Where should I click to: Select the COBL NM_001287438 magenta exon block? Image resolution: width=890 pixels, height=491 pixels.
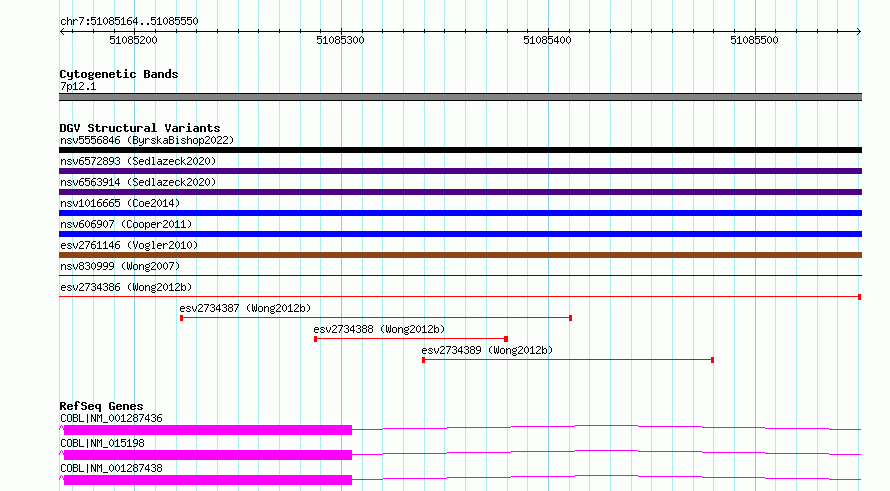point(208,480)
